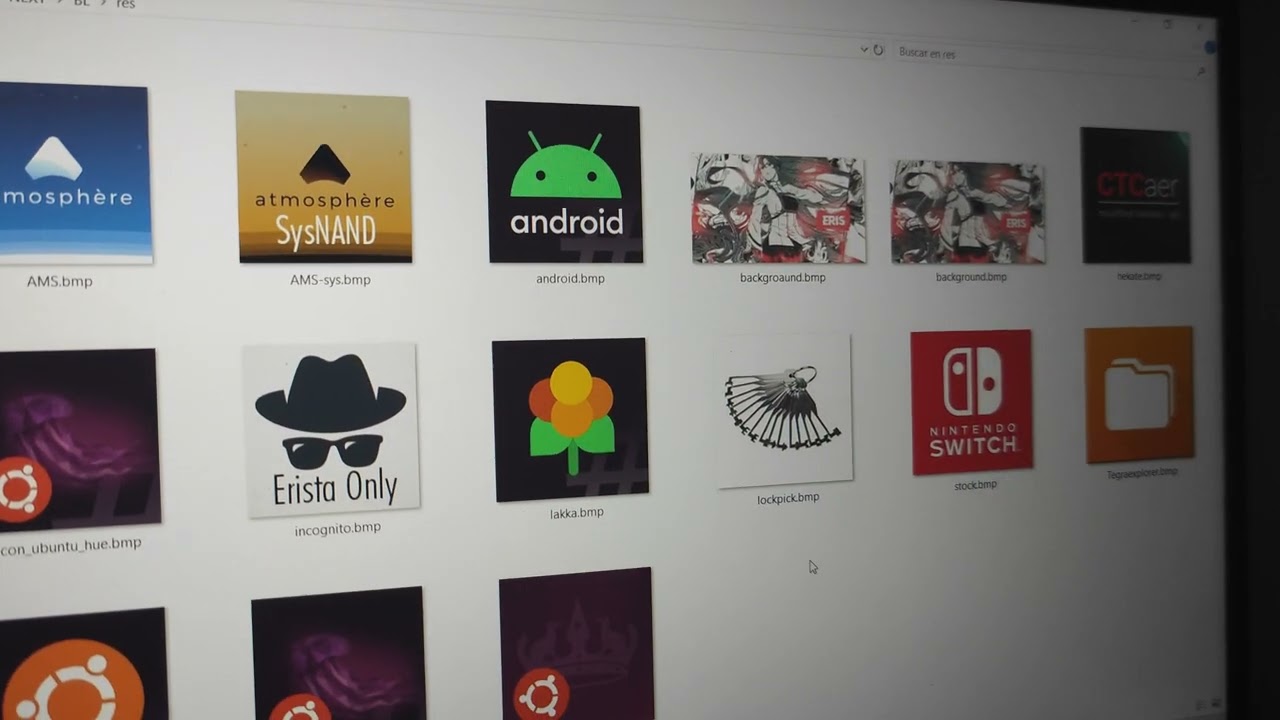
Task: Select the lockpick keys thumbnail
Action: pyautogui.click(x=785, y=411)
